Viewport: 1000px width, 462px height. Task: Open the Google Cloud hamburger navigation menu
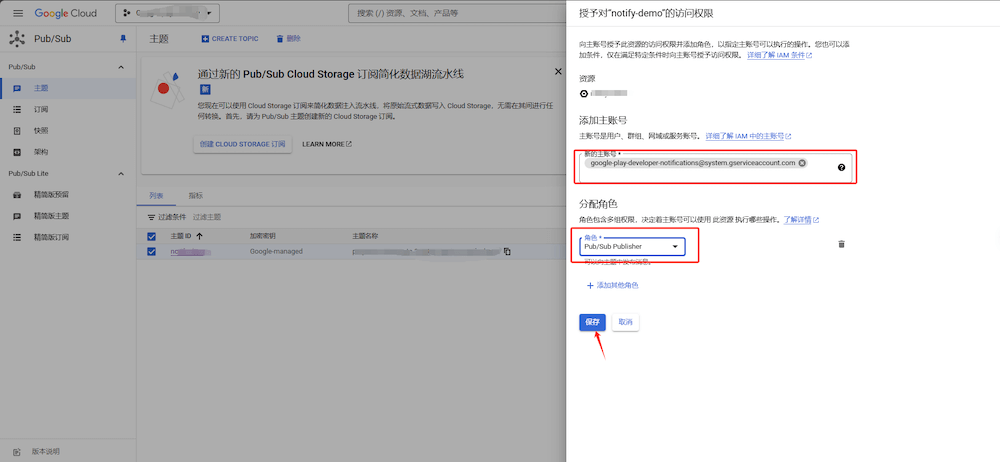(17, 13)
